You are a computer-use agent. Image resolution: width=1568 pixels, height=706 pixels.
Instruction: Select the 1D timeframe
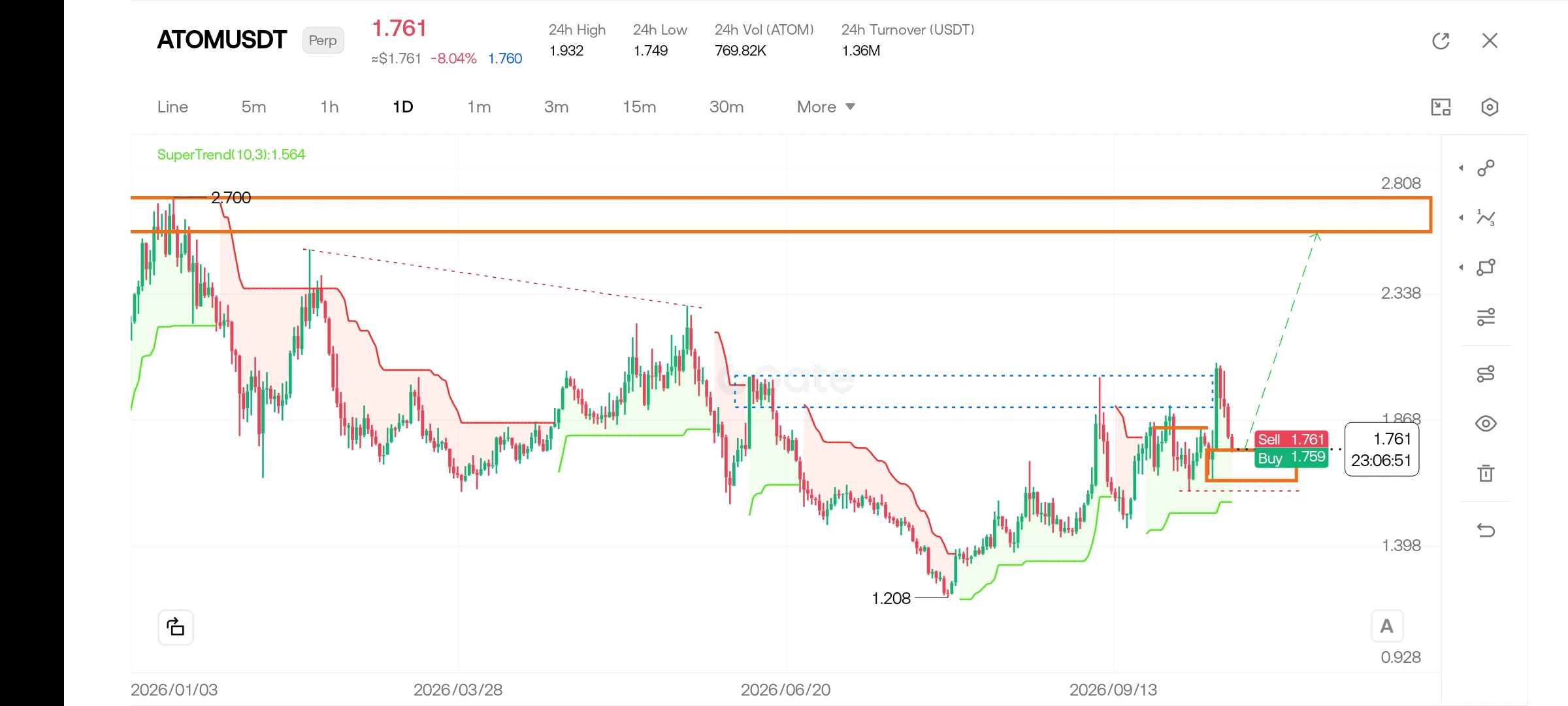[x=403, y=107]
